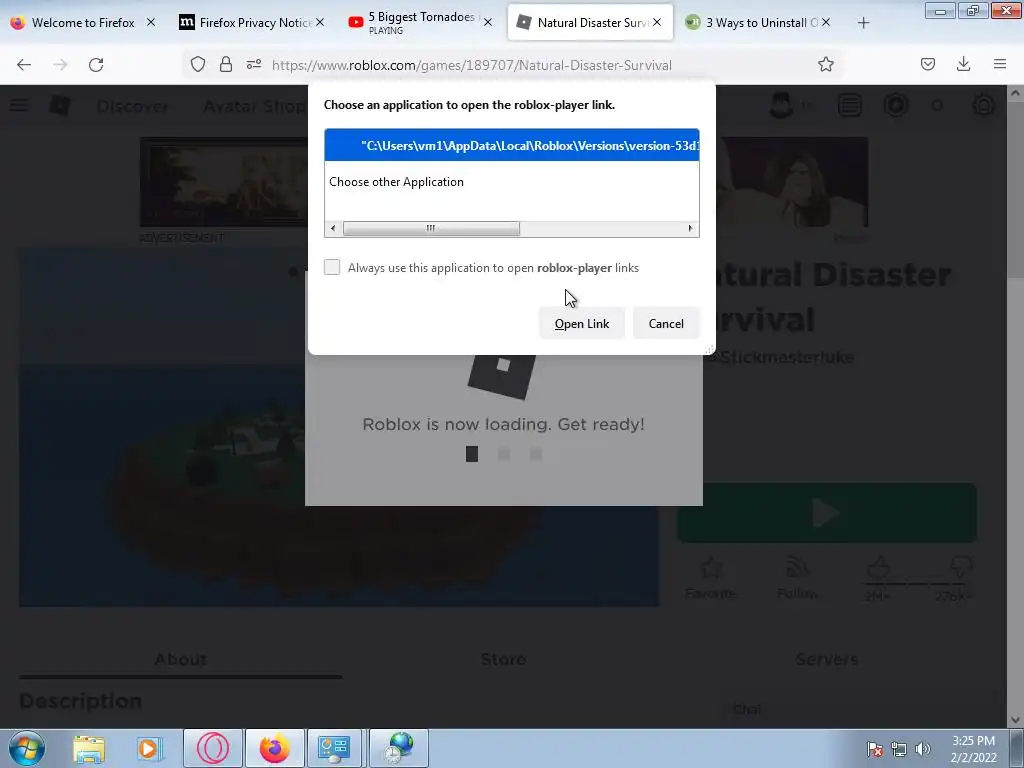Viewport: 1024px width, 768px height.
Task: Open Roblox messages list icon
Action: click(850, 105)
